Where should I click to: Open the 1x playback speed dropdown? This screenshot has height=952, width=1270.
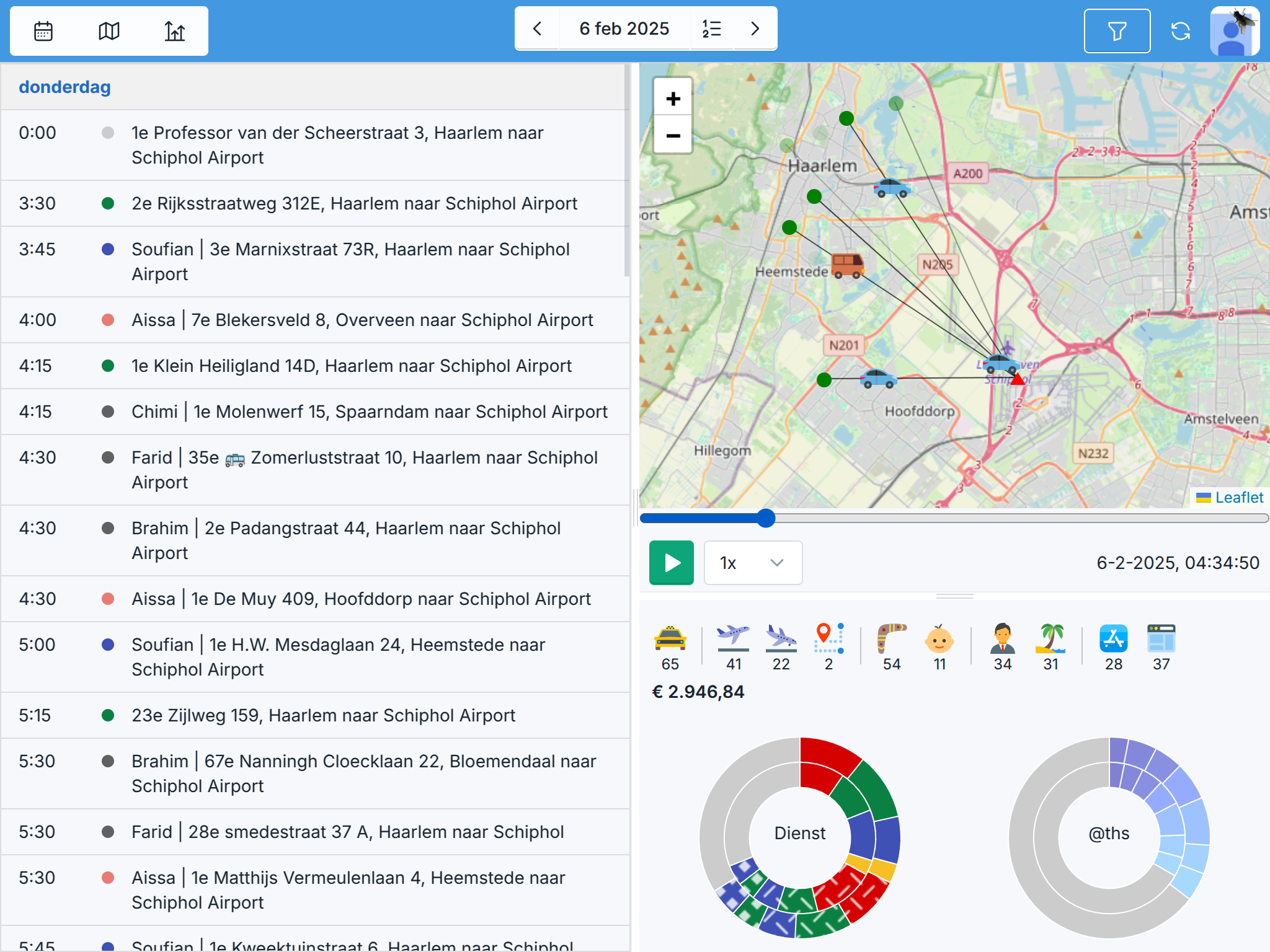tap(753, 563)
